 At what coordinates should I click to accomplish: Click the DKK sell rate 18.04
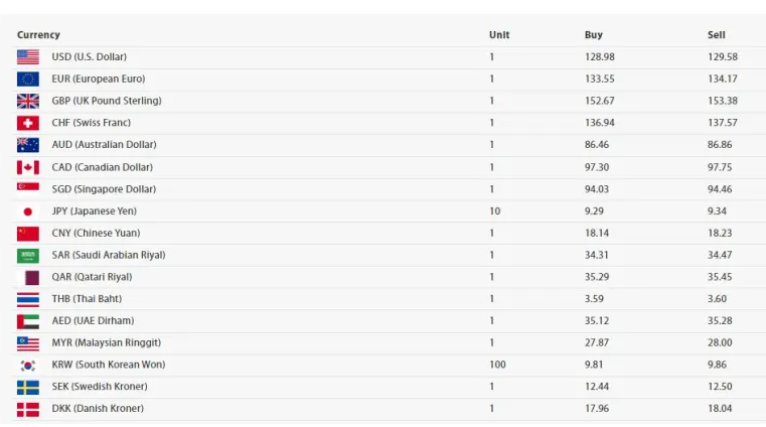720,408
